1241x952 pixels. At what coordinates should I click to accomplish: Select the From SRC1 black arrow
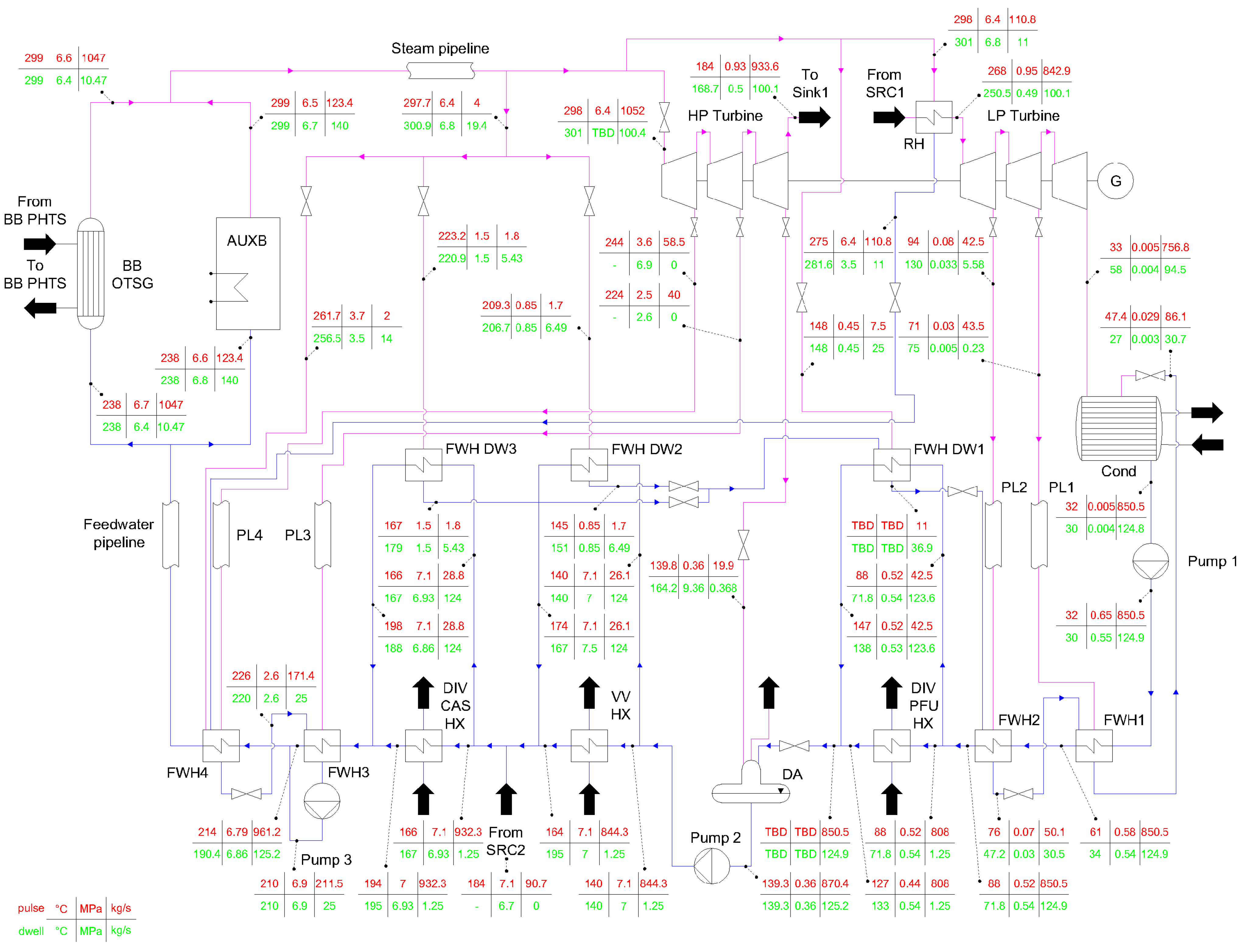coord(889,117)
